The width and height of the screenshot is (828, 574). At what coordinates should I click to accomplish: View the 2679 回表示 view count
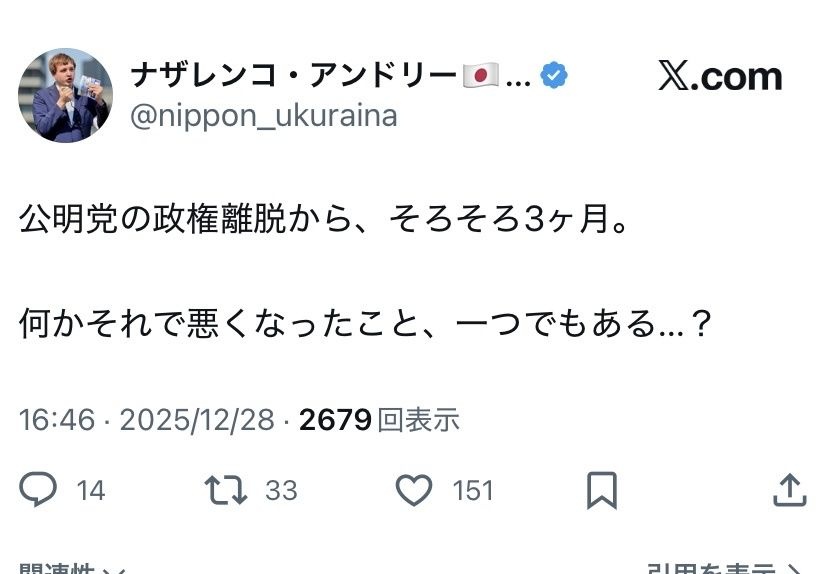click(x=379, y=419)
